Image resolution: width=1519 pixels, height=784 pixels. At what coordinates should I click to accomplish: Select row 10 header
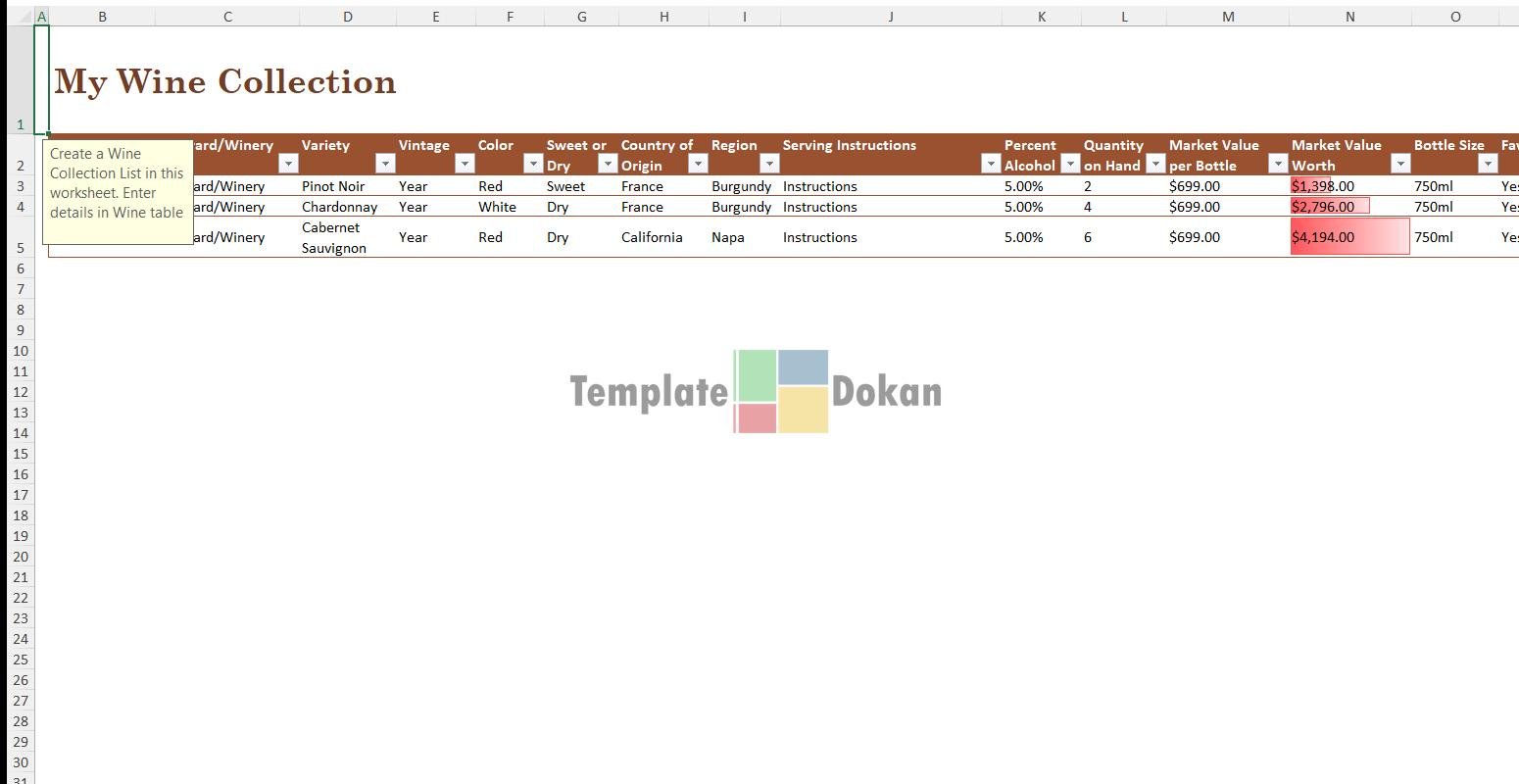click(21, 351)
